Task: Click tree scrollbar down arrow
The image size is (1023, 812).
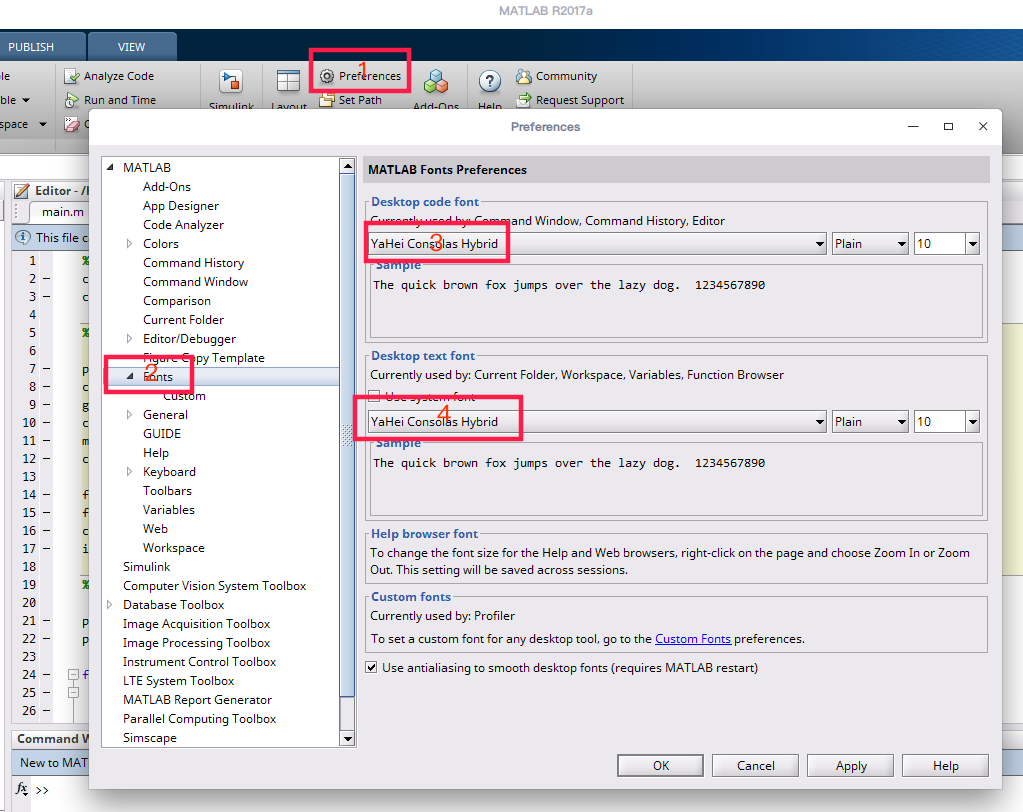Action: click(348, 739)
